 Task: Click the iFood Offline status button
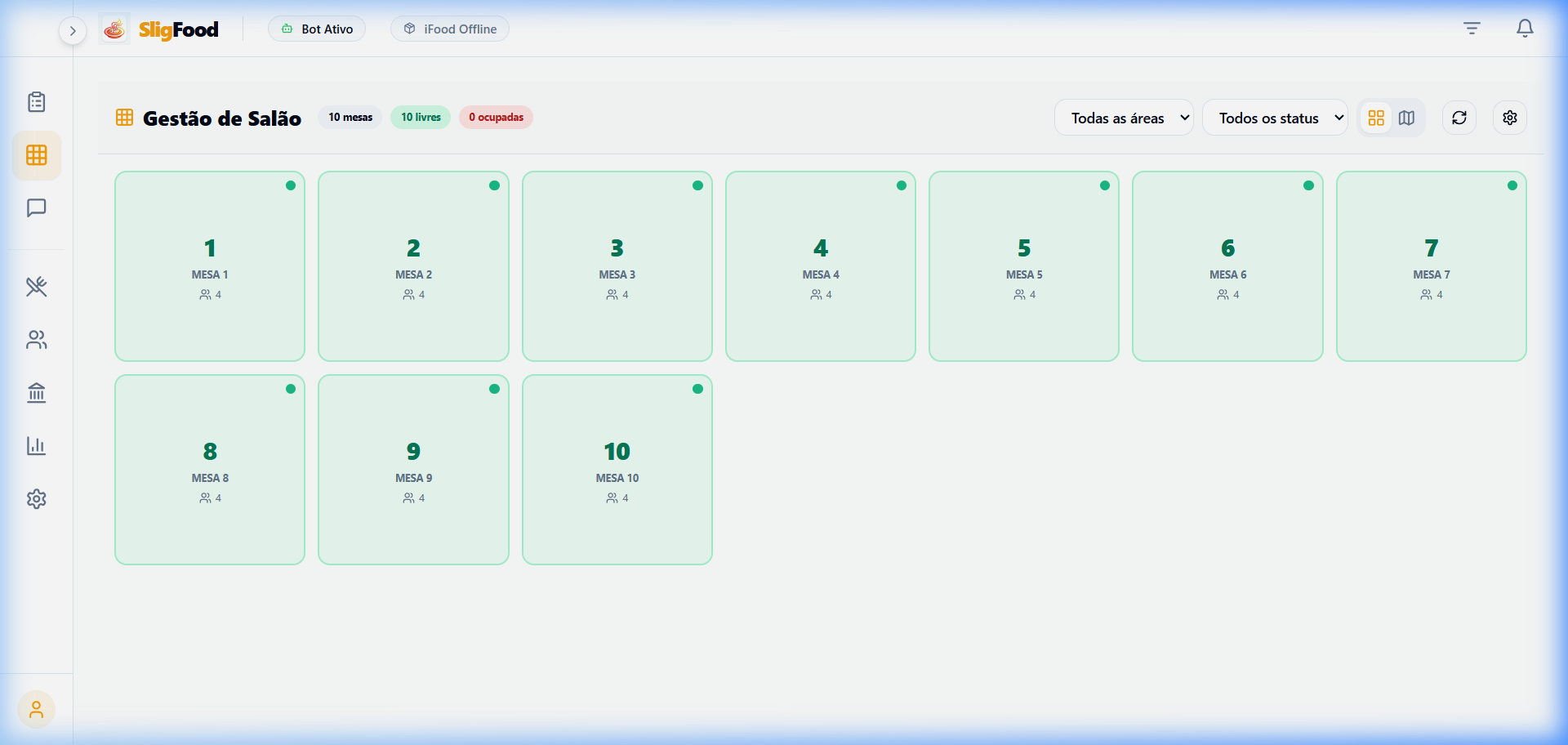(450, 29)
